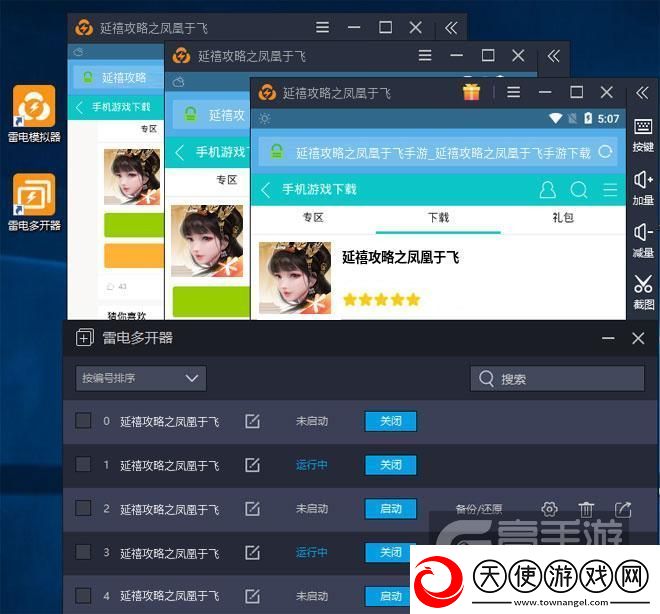660x614 pixels.
Task: Click the refresh icon in browser address bar
Action: click(x=605, y=152)
